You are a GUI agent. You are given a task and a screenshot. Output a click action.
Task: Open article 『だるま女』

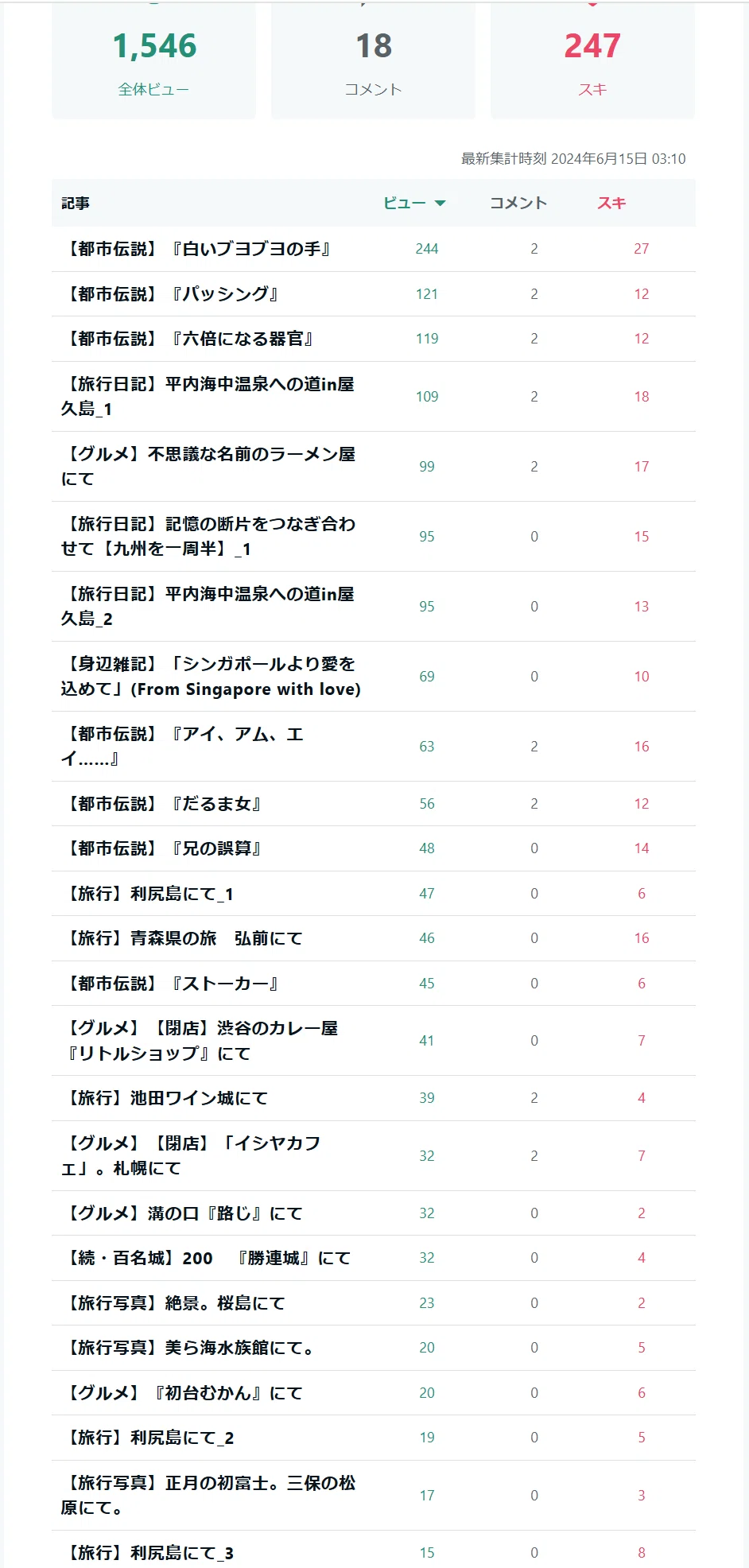tap(162, 804)
